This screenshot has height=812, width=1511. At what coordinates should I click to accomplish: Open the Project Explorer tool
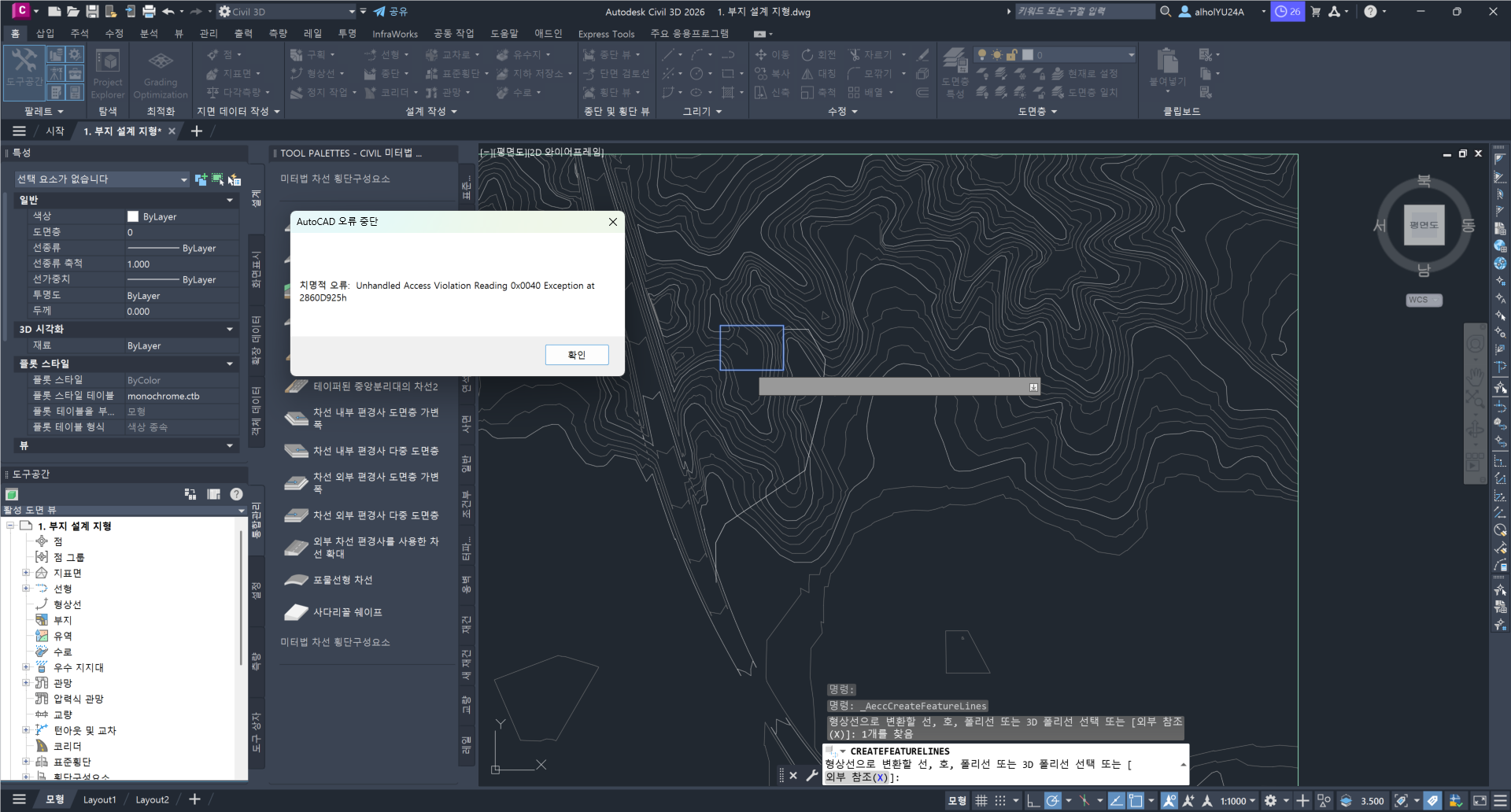tap(108, 72)
